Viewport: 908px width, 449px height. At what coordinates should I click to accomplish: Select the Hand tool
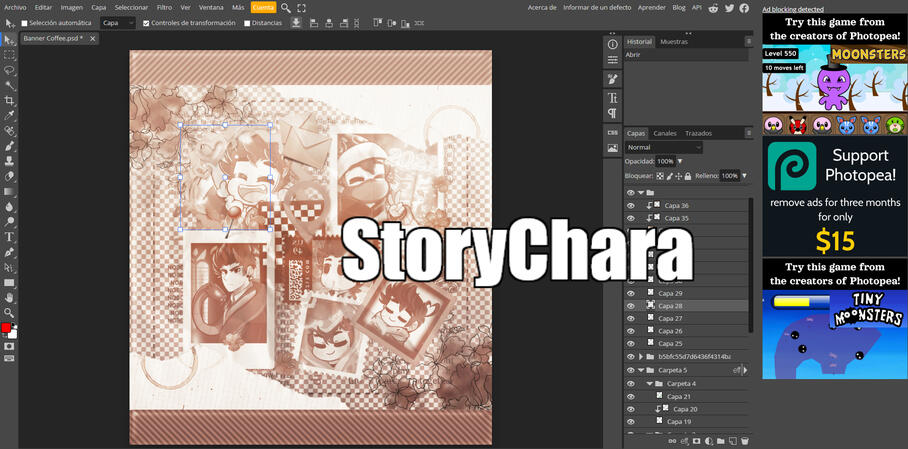coord(10,297)
